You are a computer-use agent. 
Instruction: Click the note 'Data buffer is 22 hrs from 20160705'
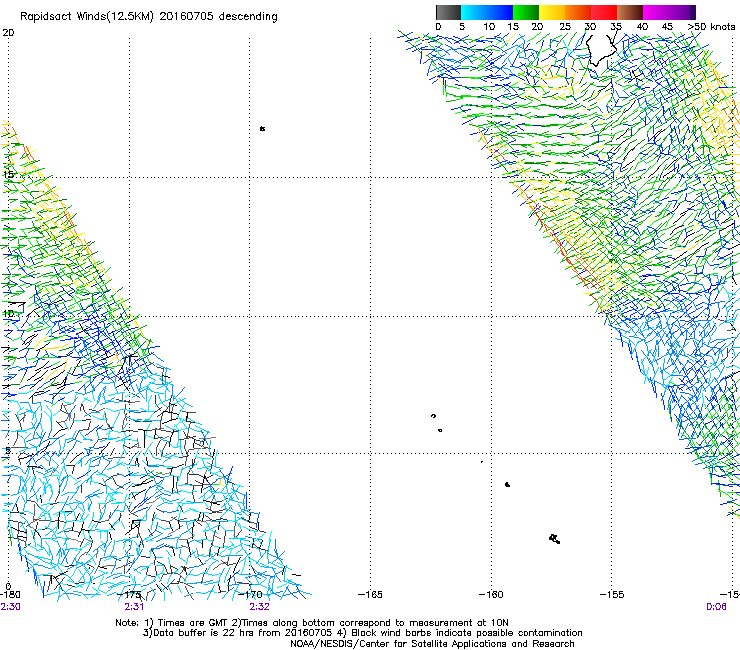238,633
